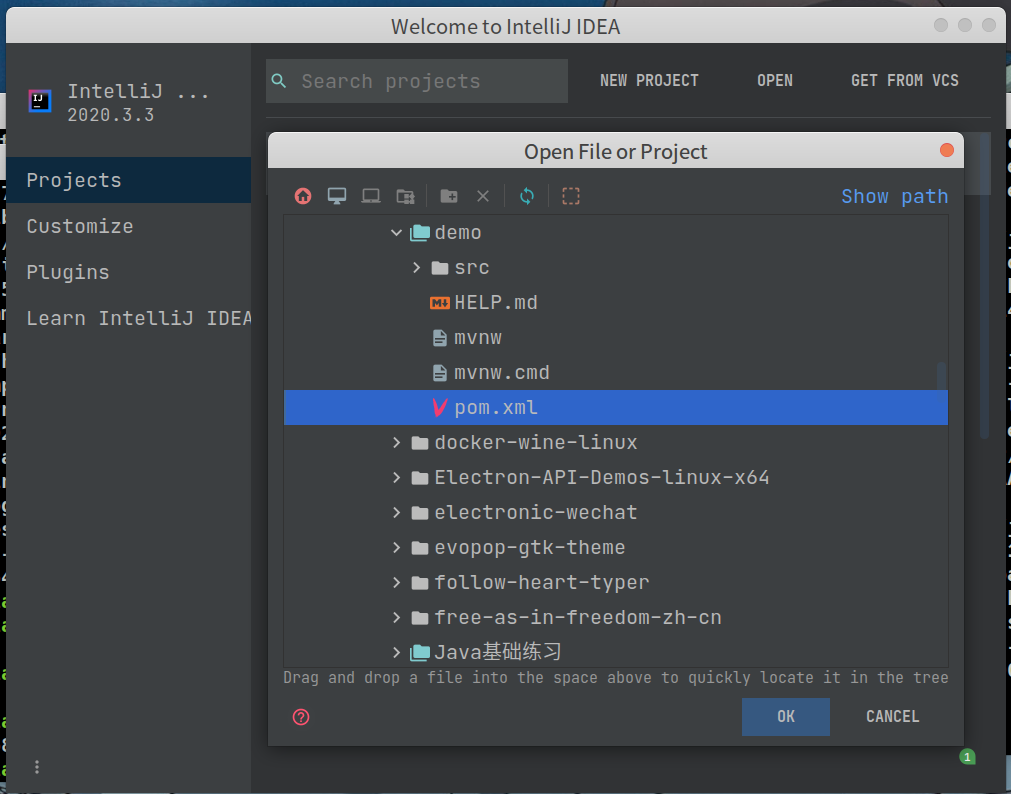1011x794 pixels.
Task: Select the pom.xml file
Action: coord(616,408)
